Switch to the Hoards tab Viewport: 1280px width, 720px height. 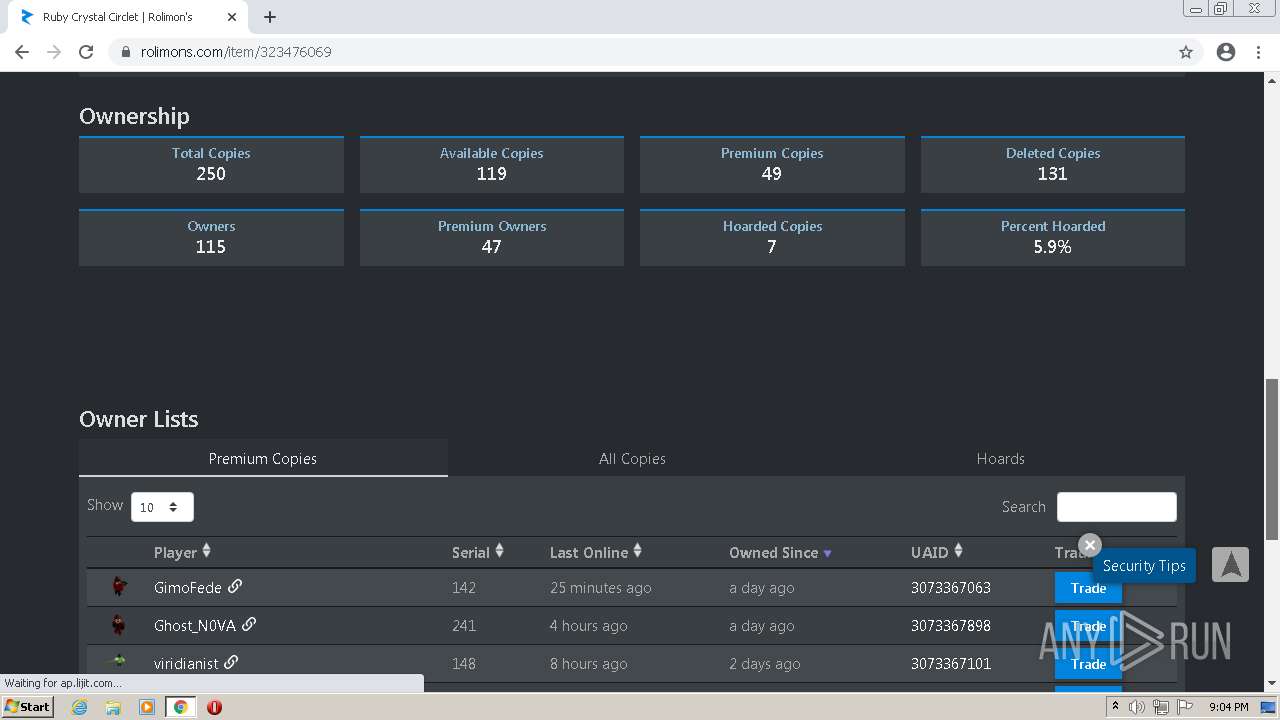[1001, 458]
